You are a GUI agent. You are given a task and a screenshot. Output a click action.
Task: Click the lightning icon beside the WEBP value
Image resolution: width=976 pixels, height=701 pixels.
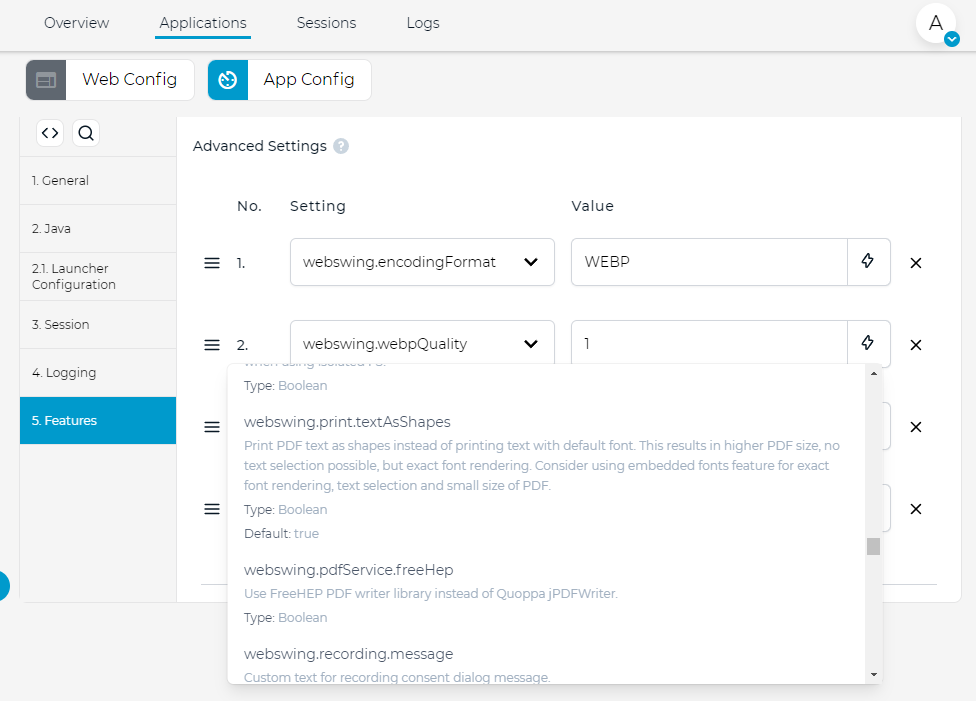[868, 261]
